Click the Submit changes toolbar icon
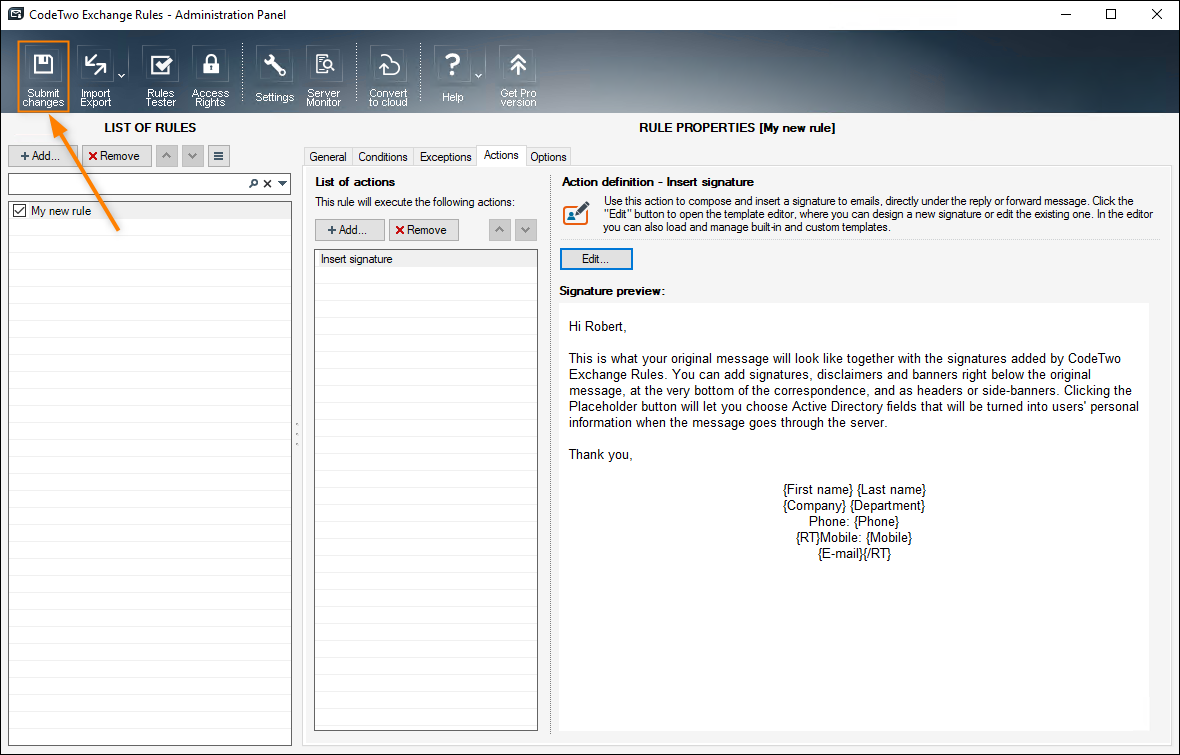Image resolution: width=1180 pixels, height=755 pixels. (x=43, y=76)
